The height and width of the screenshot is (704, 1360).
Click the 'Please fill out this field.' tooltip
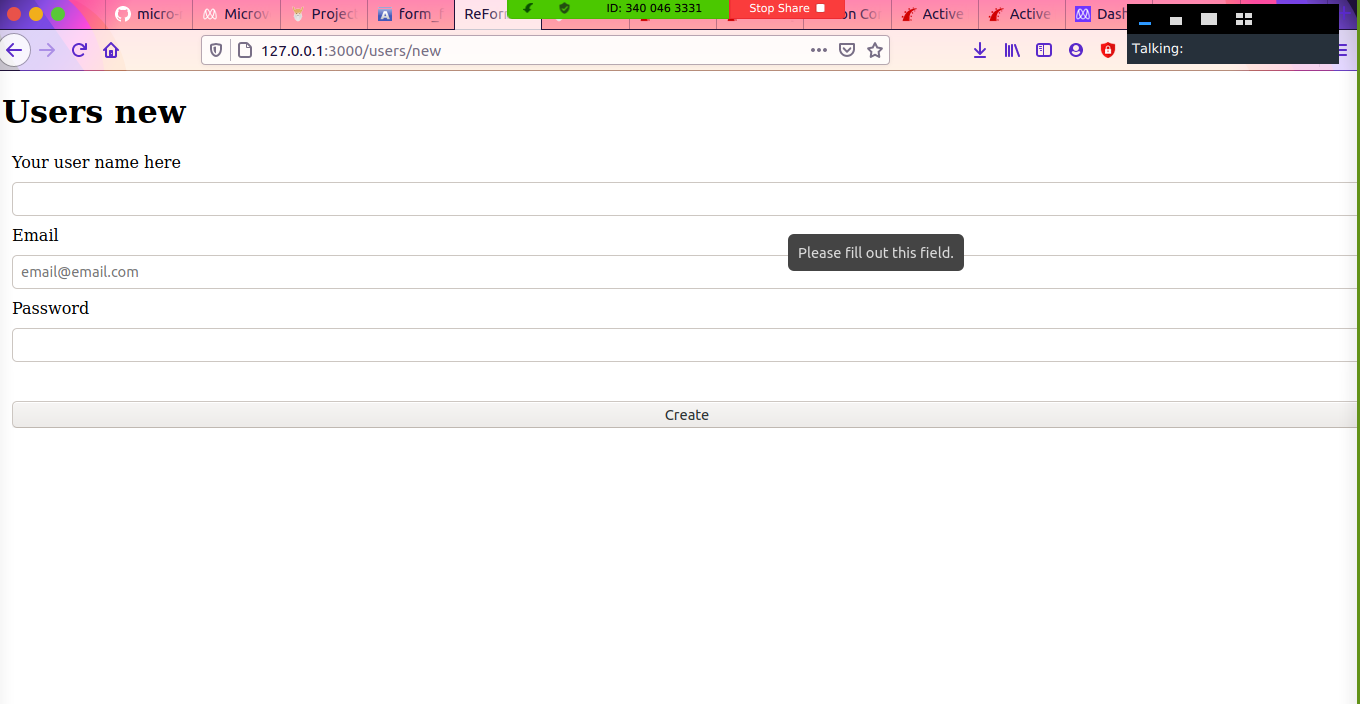(876, 253)
